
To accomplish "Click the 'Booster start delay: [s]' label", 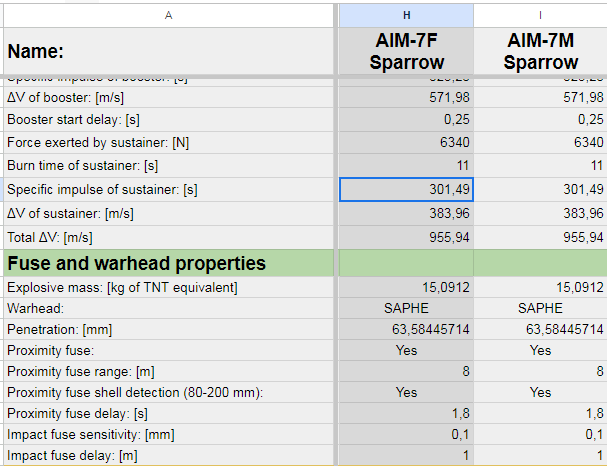I will tap(73, 120).
